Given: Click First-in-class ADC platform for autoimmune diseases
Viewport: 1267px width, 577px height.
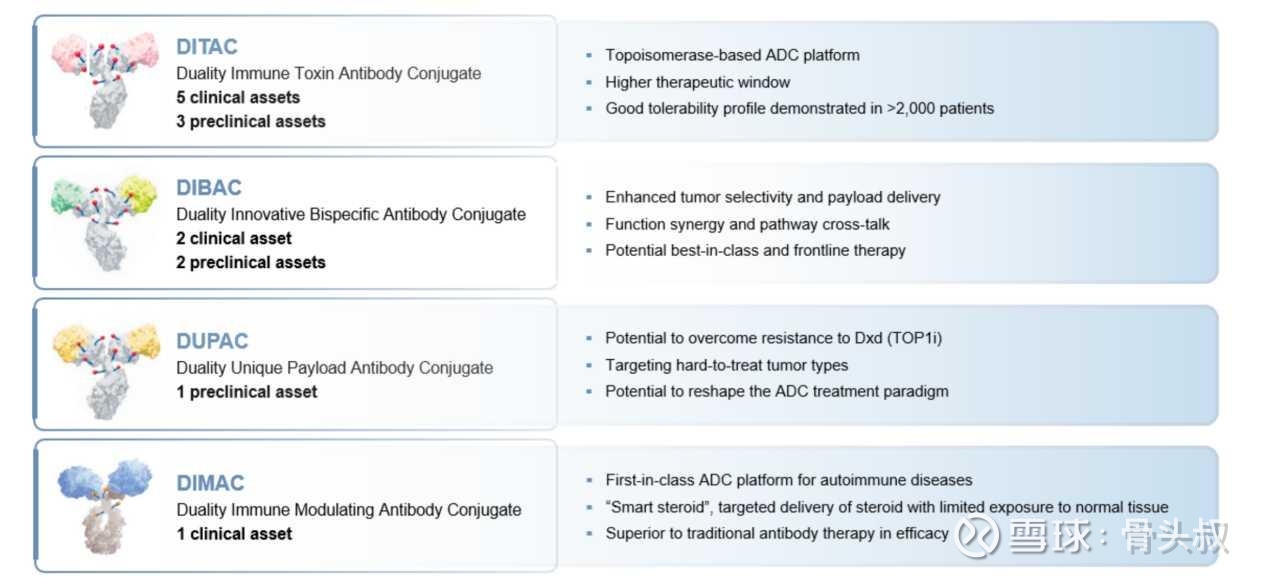Looking at the screenshot, I should (x=789, y=480).
